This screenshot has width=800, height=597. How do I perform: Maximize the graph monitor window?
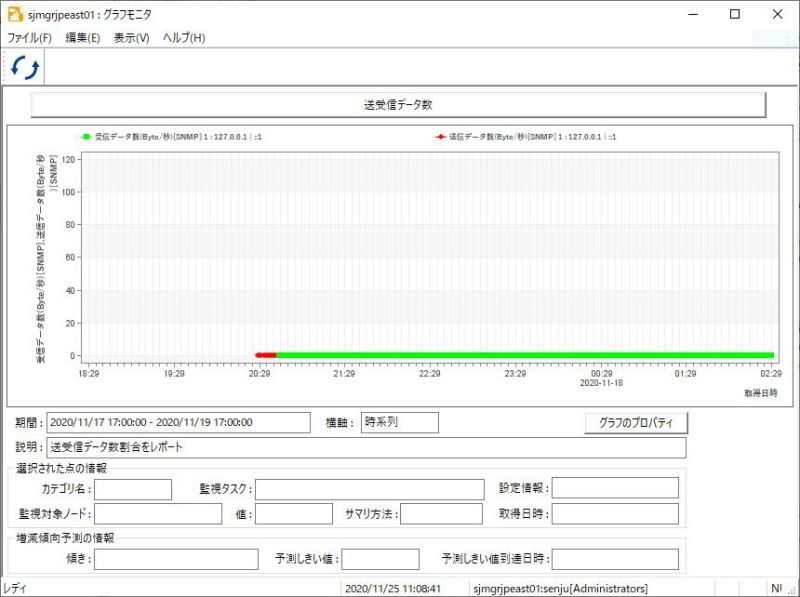[x=735, y=14]
